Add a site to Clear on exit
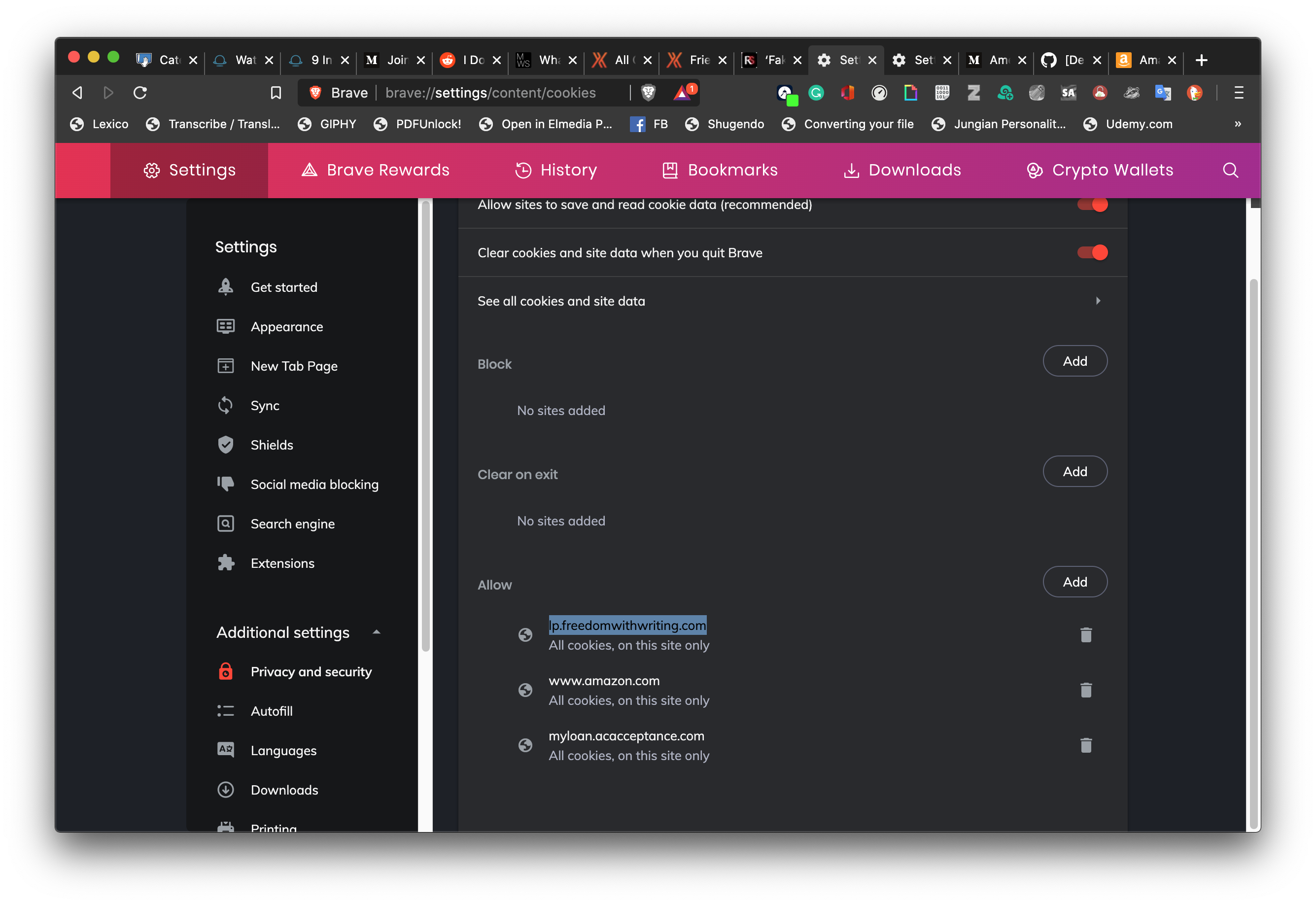Screen dimensions: 1316x905 tap(1074, 471)
